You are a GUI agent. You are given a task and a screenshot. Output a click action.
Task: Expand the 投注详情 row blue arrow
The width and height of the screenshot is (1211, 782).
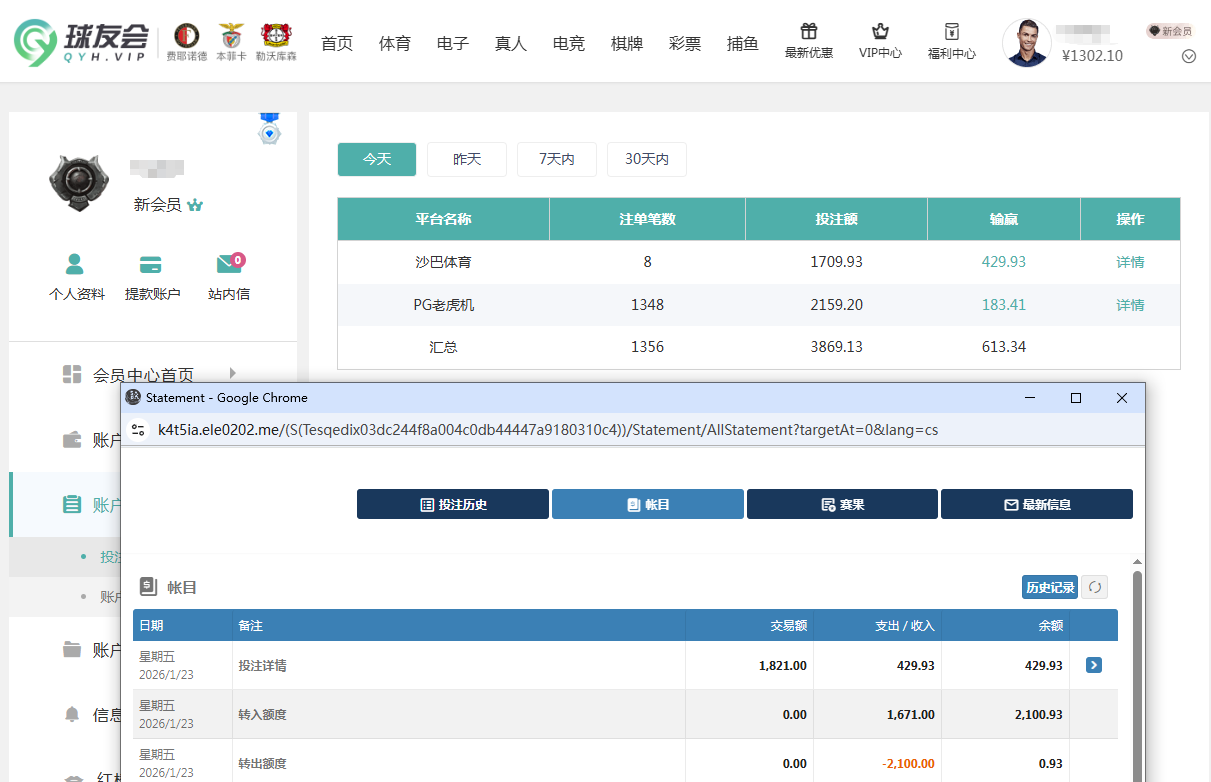pos(1093,665)
